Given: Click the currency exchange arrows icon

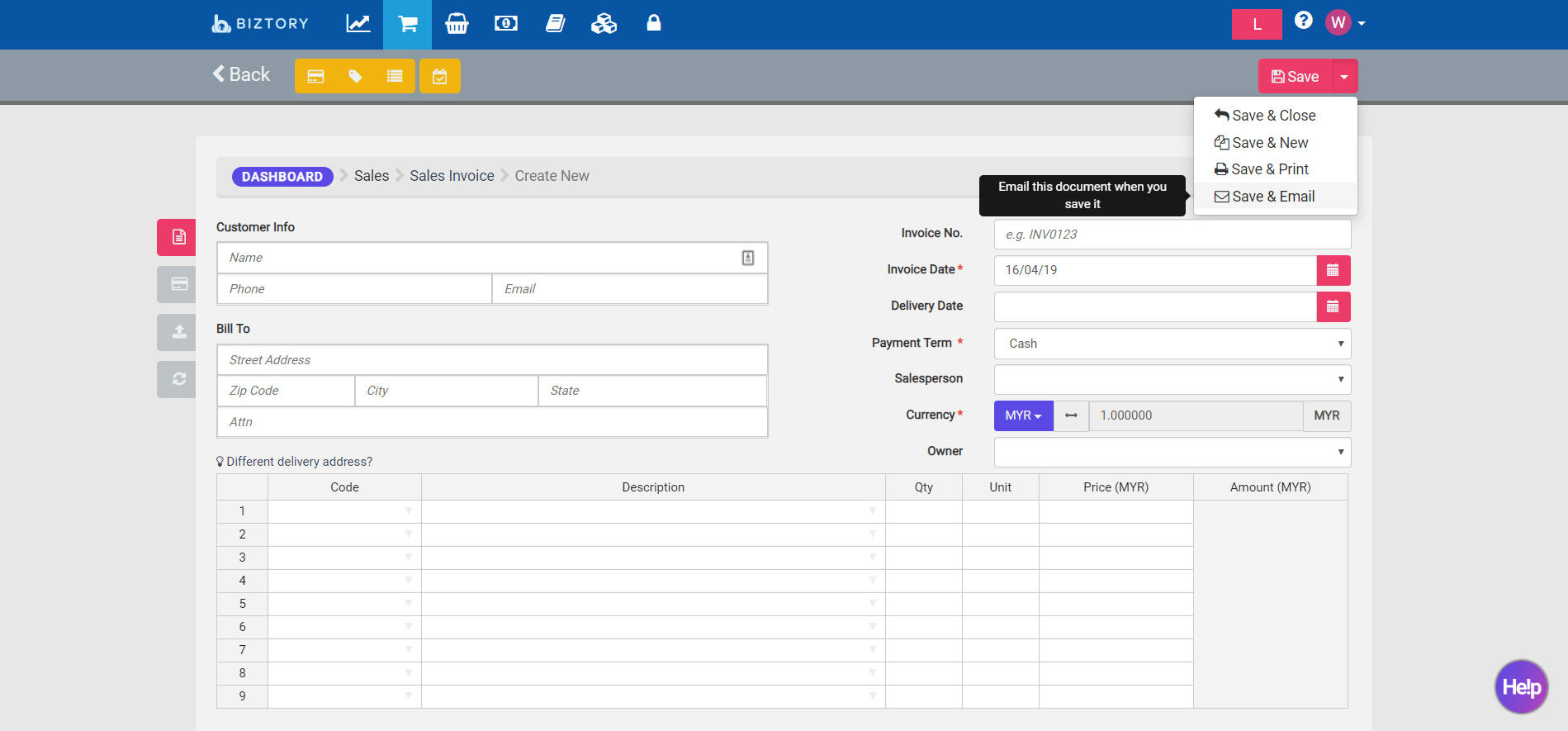Looking at the screenshot, I should [1071, 415].
